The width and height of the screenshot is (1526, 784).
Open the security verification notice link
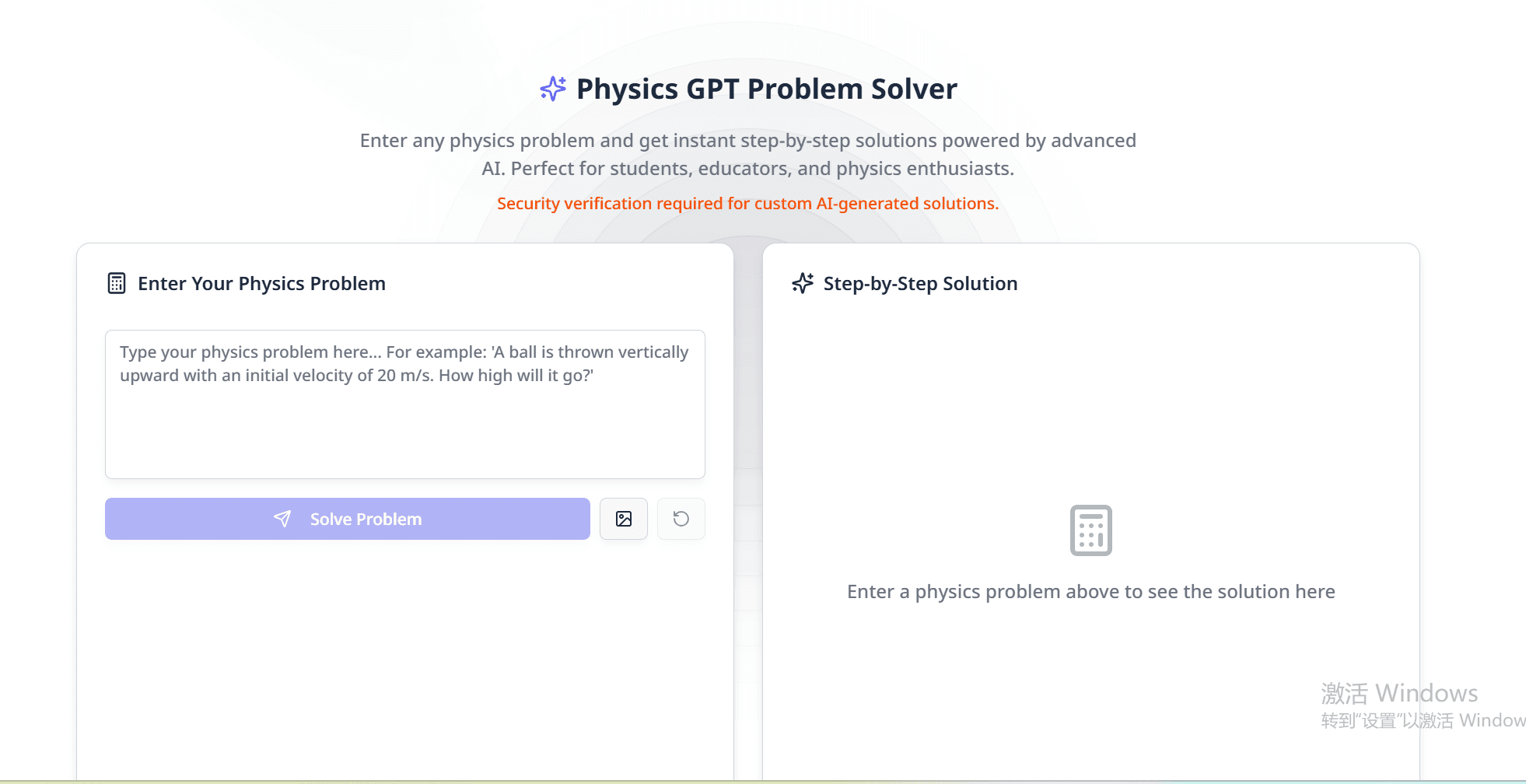[x=747, y=203]
